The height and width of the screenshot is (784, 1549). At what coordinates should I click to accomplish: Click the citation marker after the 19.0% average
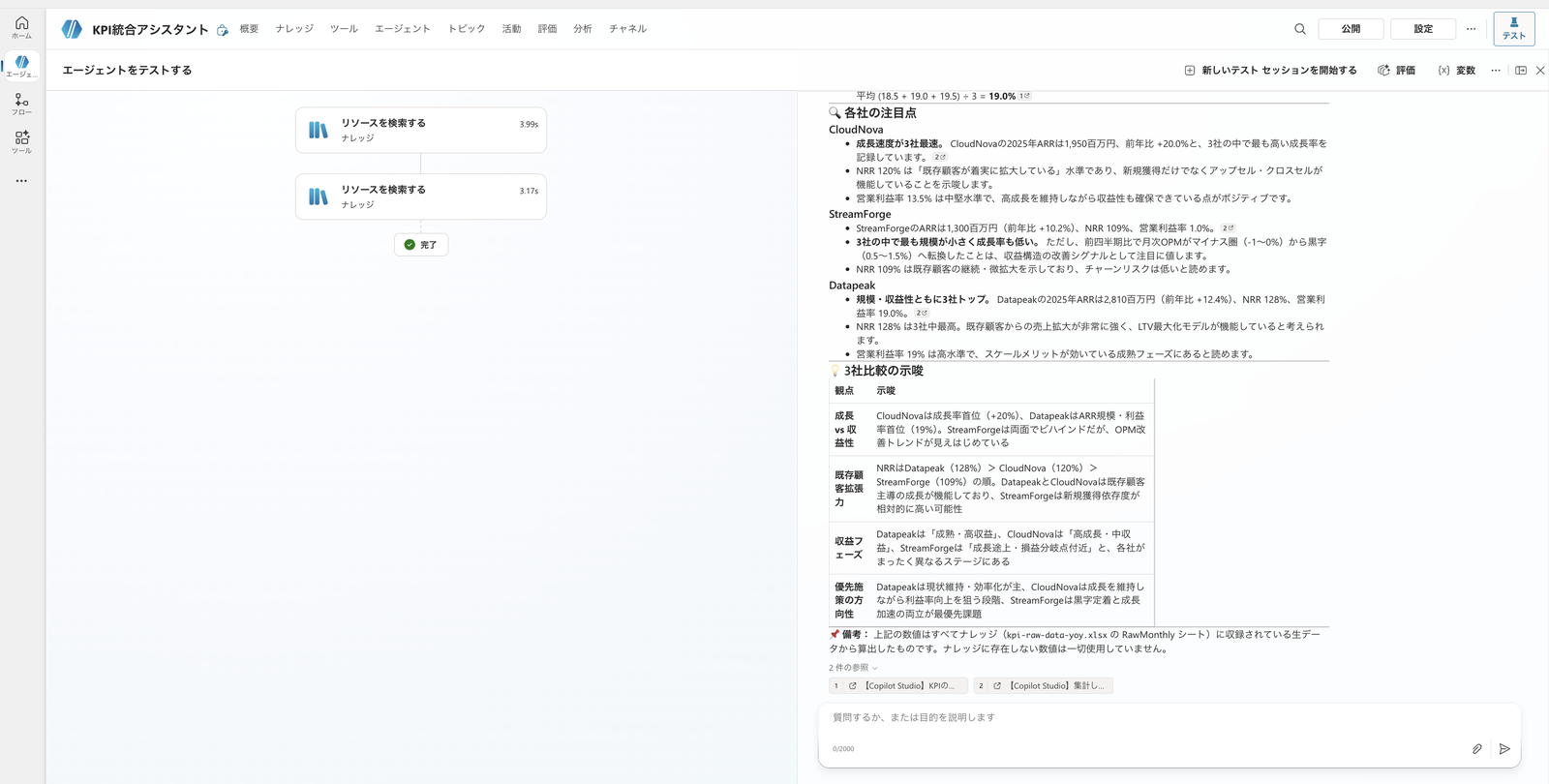point(1025,96)
